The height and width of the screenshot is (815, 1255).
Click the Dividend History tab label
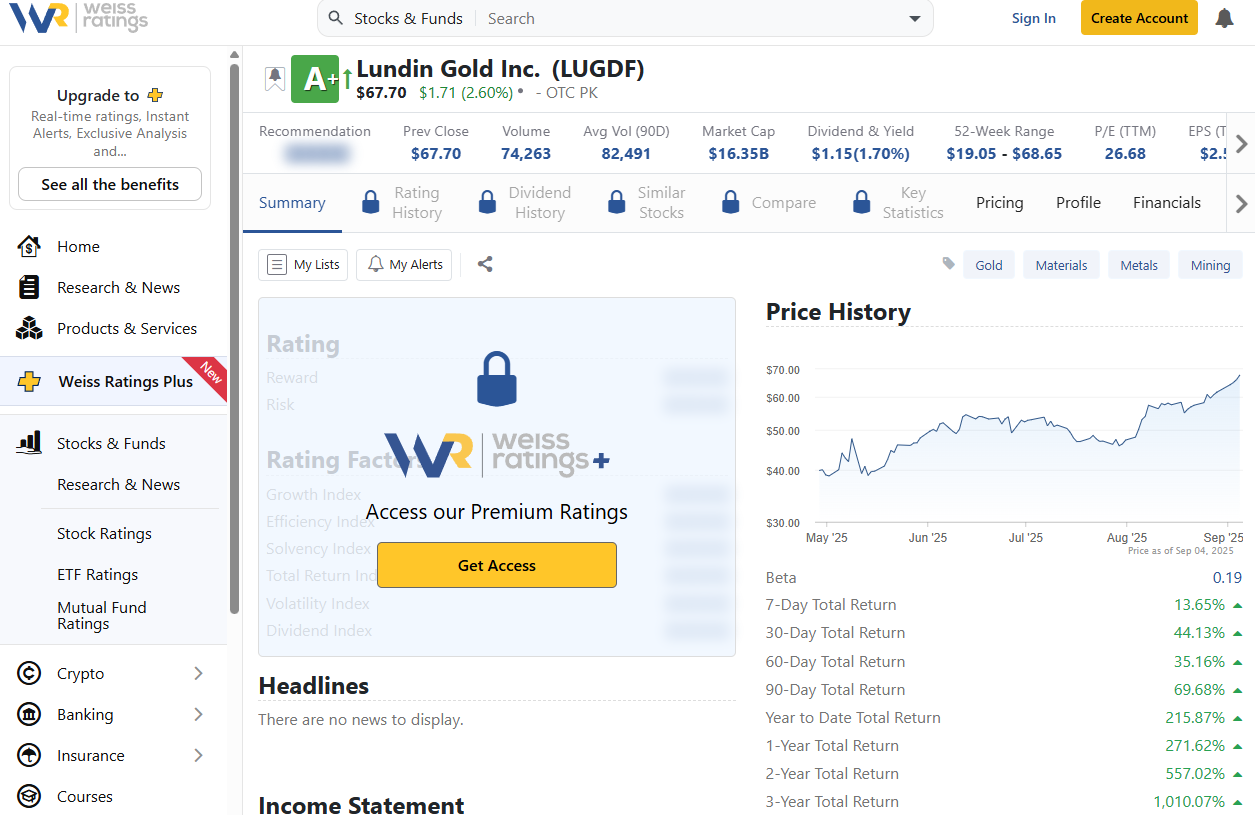(540, 203)
